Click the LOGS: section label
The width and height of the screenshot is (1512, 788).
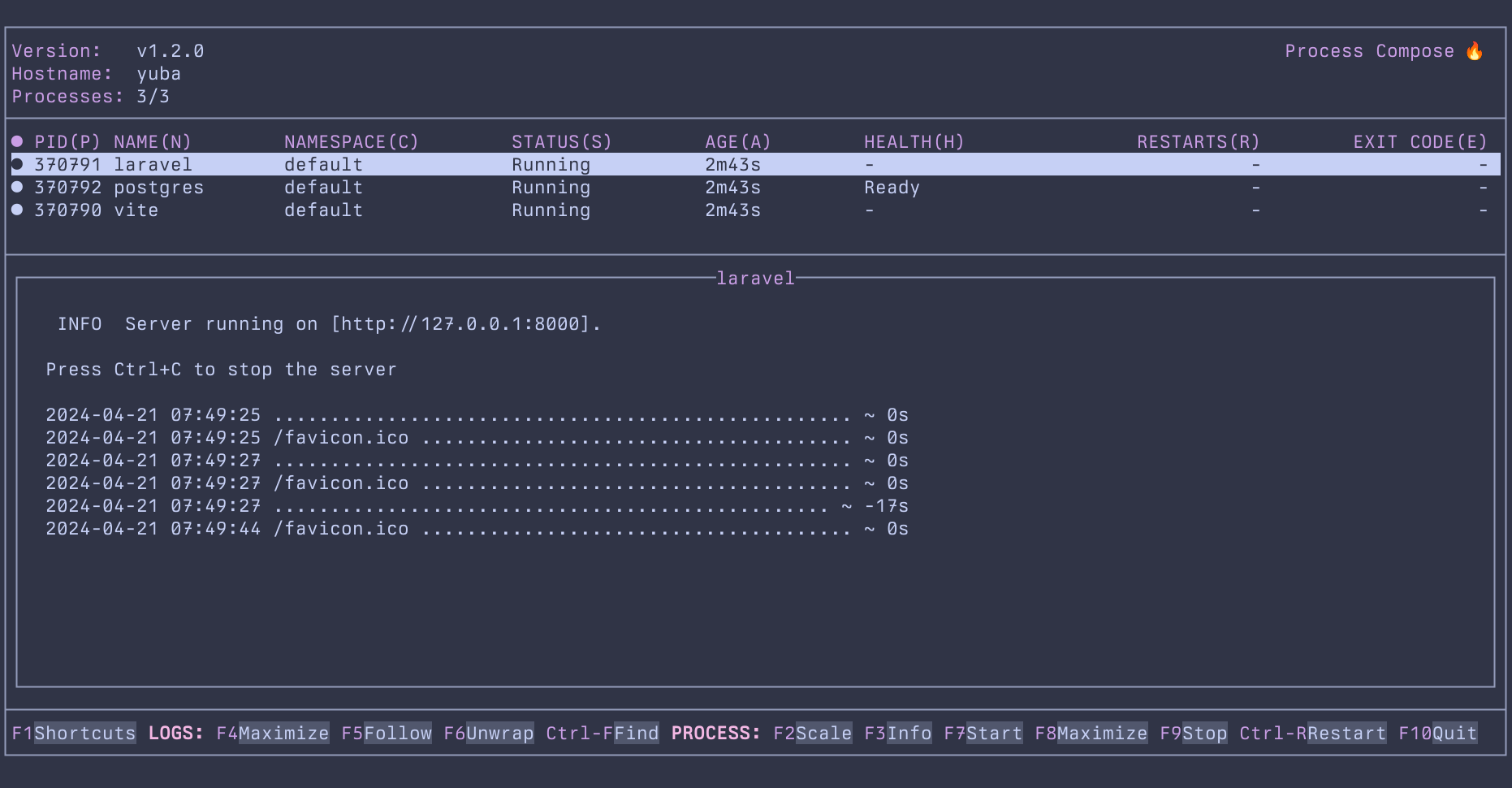pyautogui.click(x=176, y=734)
